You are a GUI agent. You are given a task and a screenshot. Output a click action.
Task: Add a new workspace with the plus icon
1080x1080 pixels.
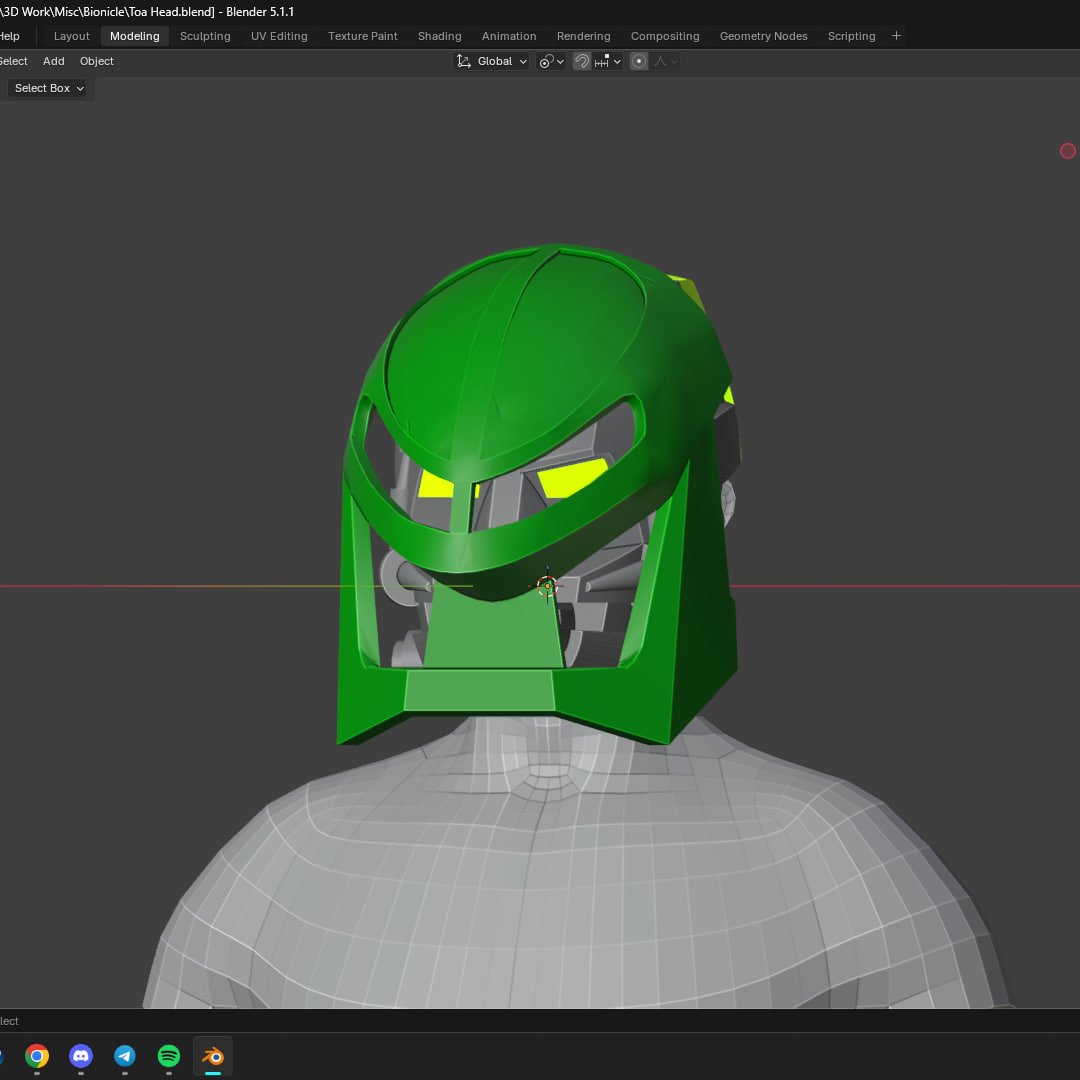(896, 36)
